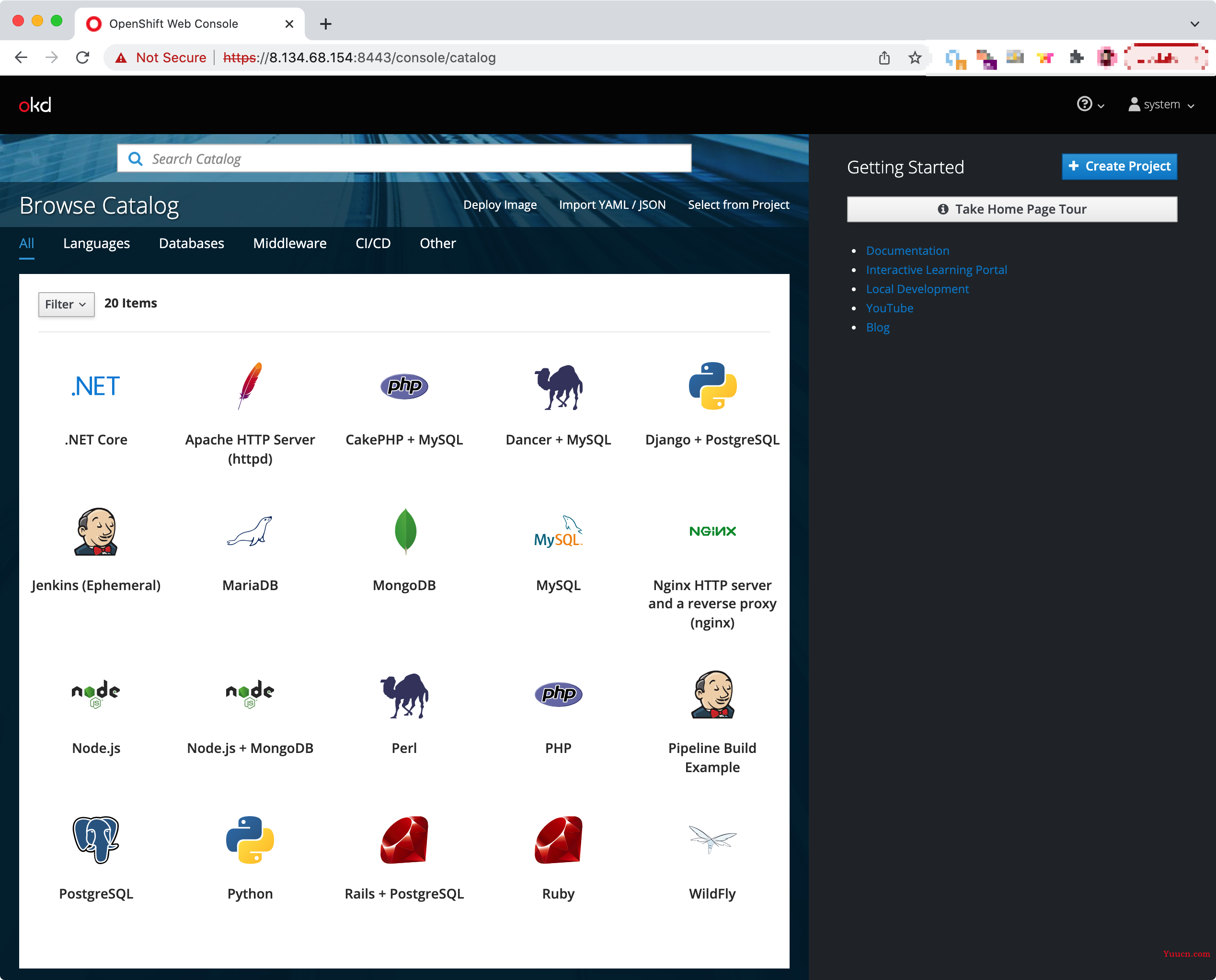Click the browser extensions puzzle icon

click(1076, 57)
